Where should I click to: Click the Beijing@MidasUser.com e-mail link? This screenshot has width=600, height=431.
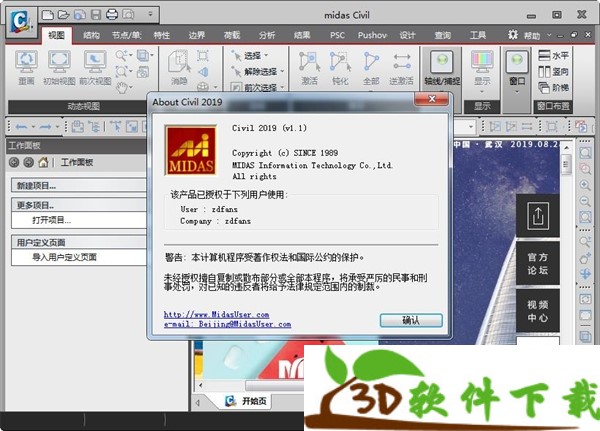pyautogui.click(x=227, y=324)
